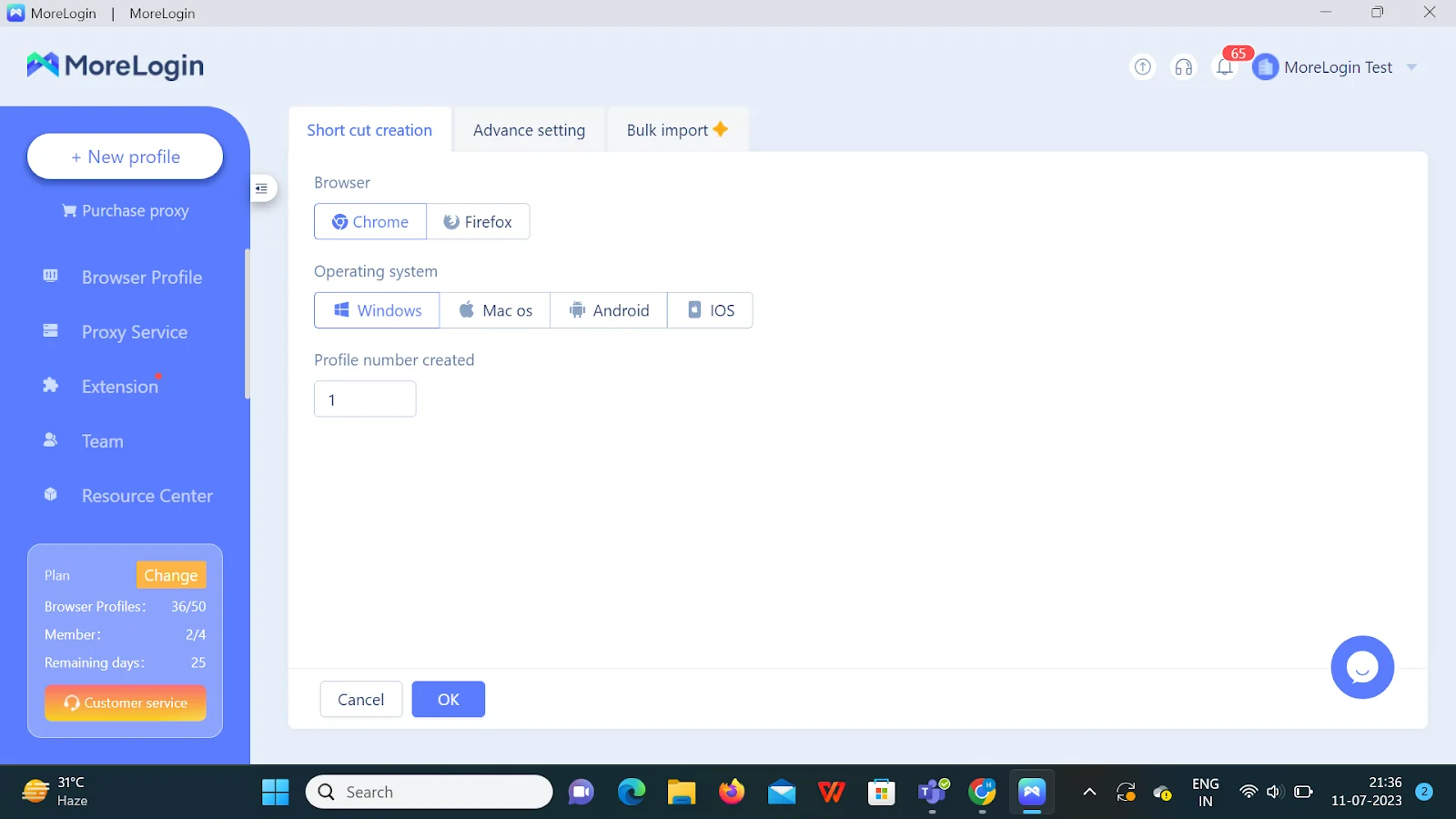
Task: Click the New profile button
Action: pos(126,157)
